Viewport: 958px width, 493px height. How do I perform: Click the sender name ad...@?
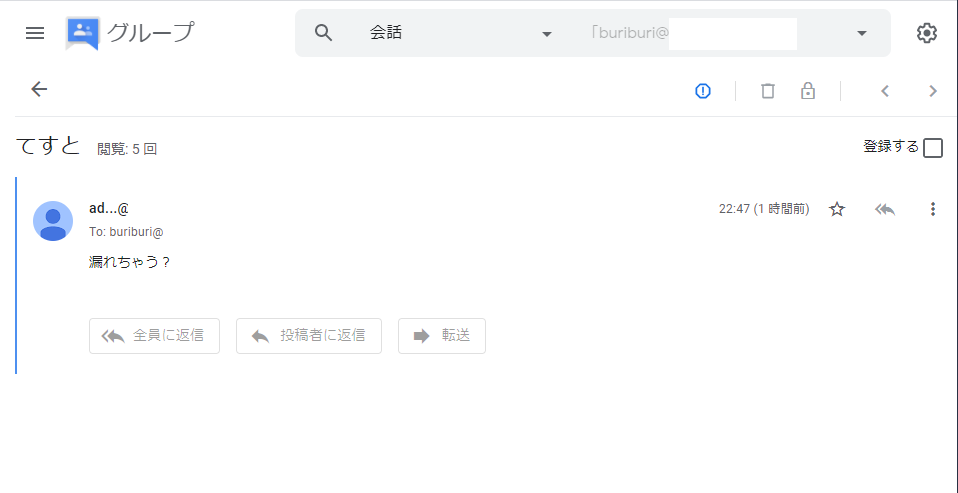click(109, 208)
